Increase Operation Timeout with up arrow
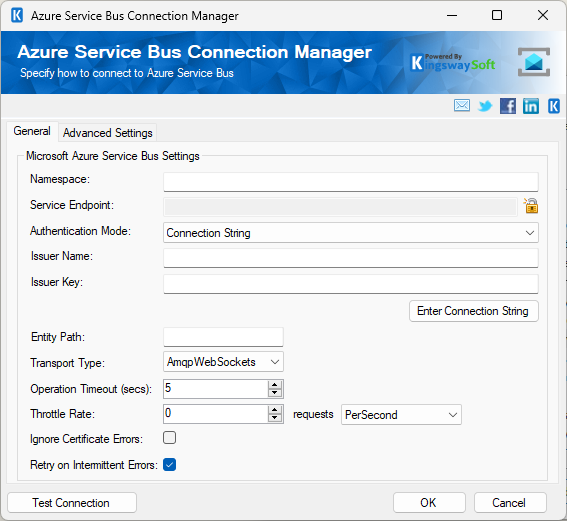Image resolution: width=567 pixels, height=521 pixels. 275,385
